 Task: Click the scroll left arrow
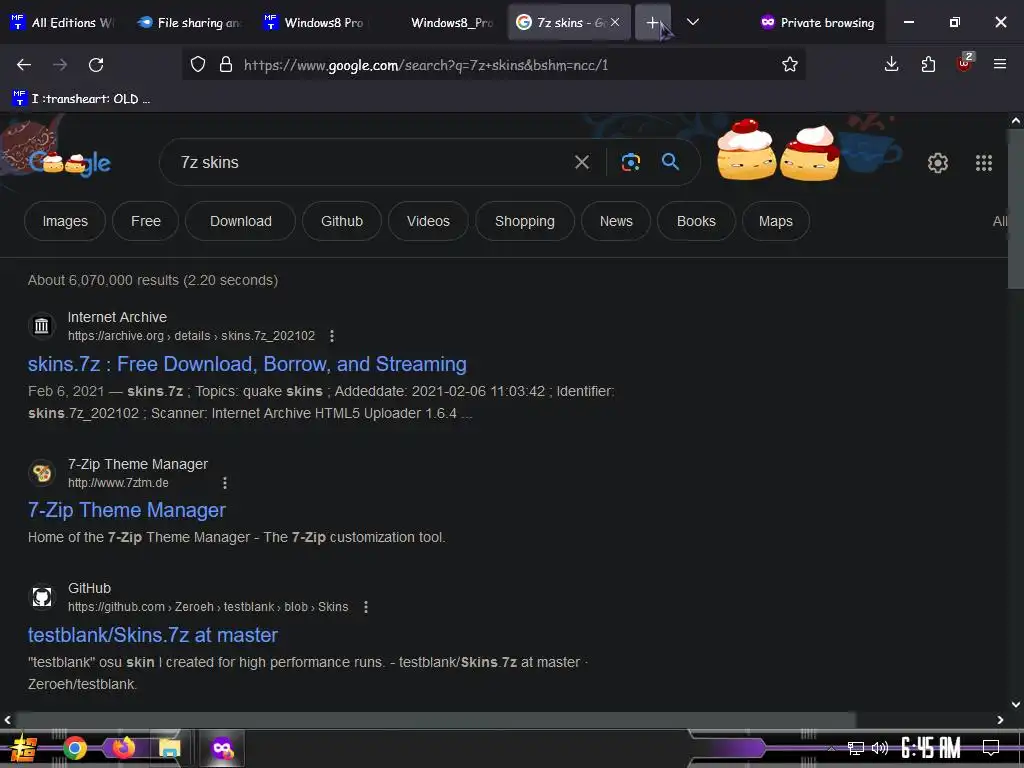[7, 720]
